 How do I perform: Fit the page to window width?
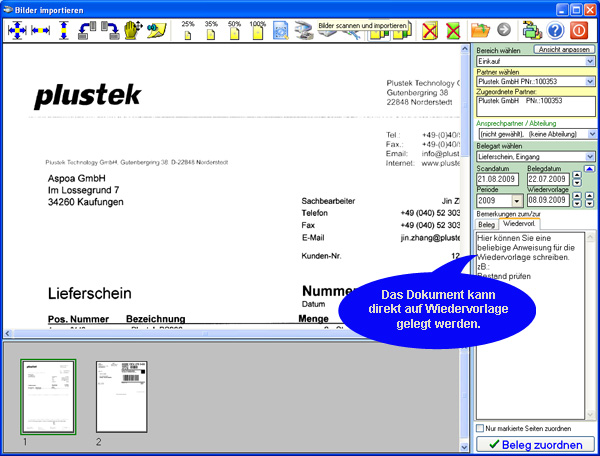(40, 30)
